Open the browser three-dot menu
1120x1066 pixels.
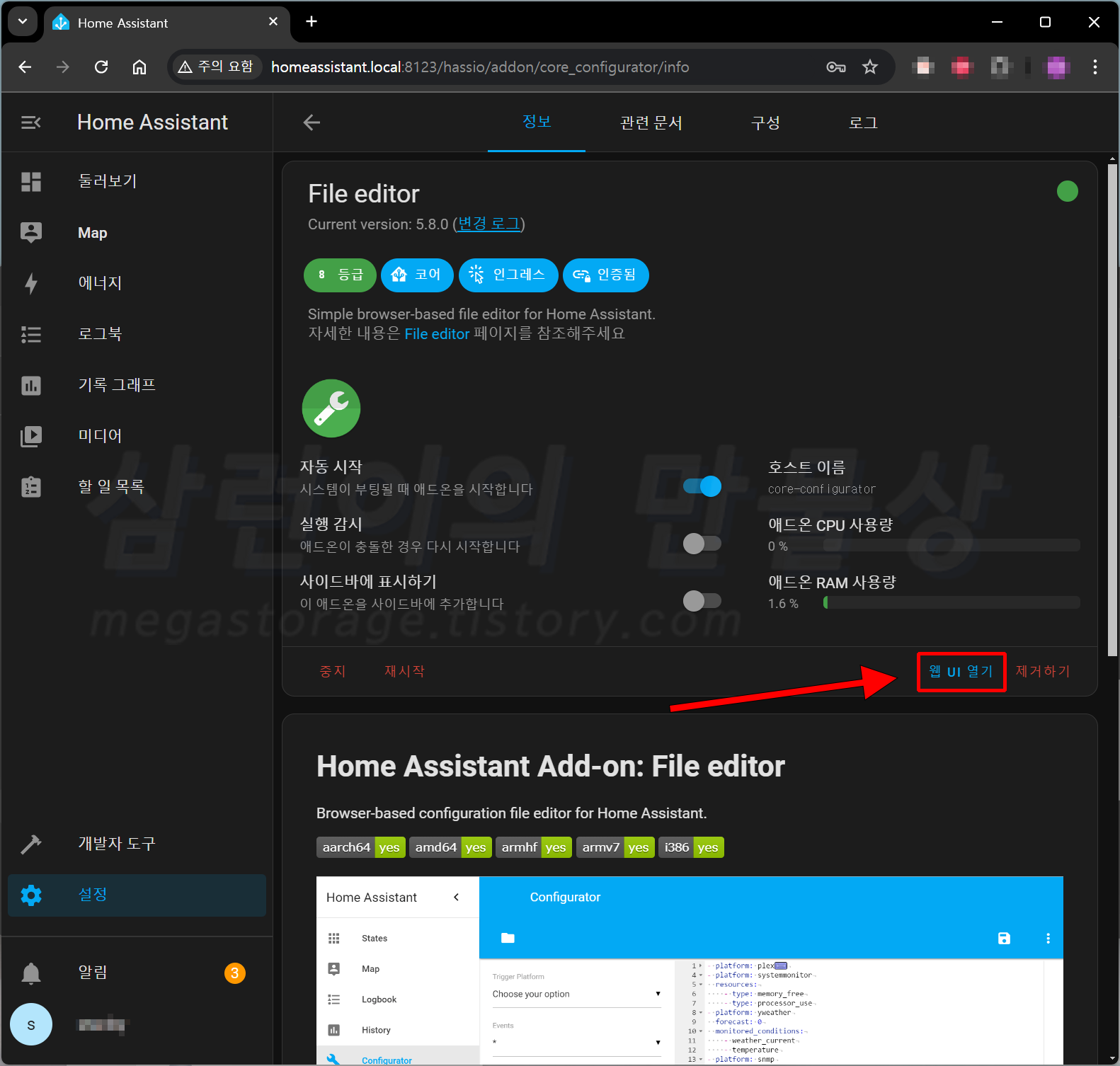click(1095, 67)
